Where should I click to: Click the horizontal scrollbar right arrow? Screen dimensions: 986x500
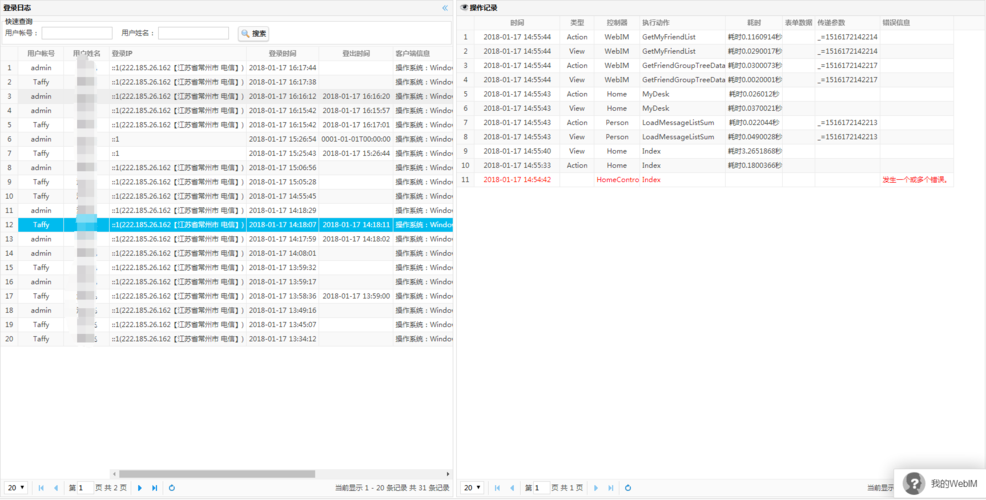click(448, 474)
